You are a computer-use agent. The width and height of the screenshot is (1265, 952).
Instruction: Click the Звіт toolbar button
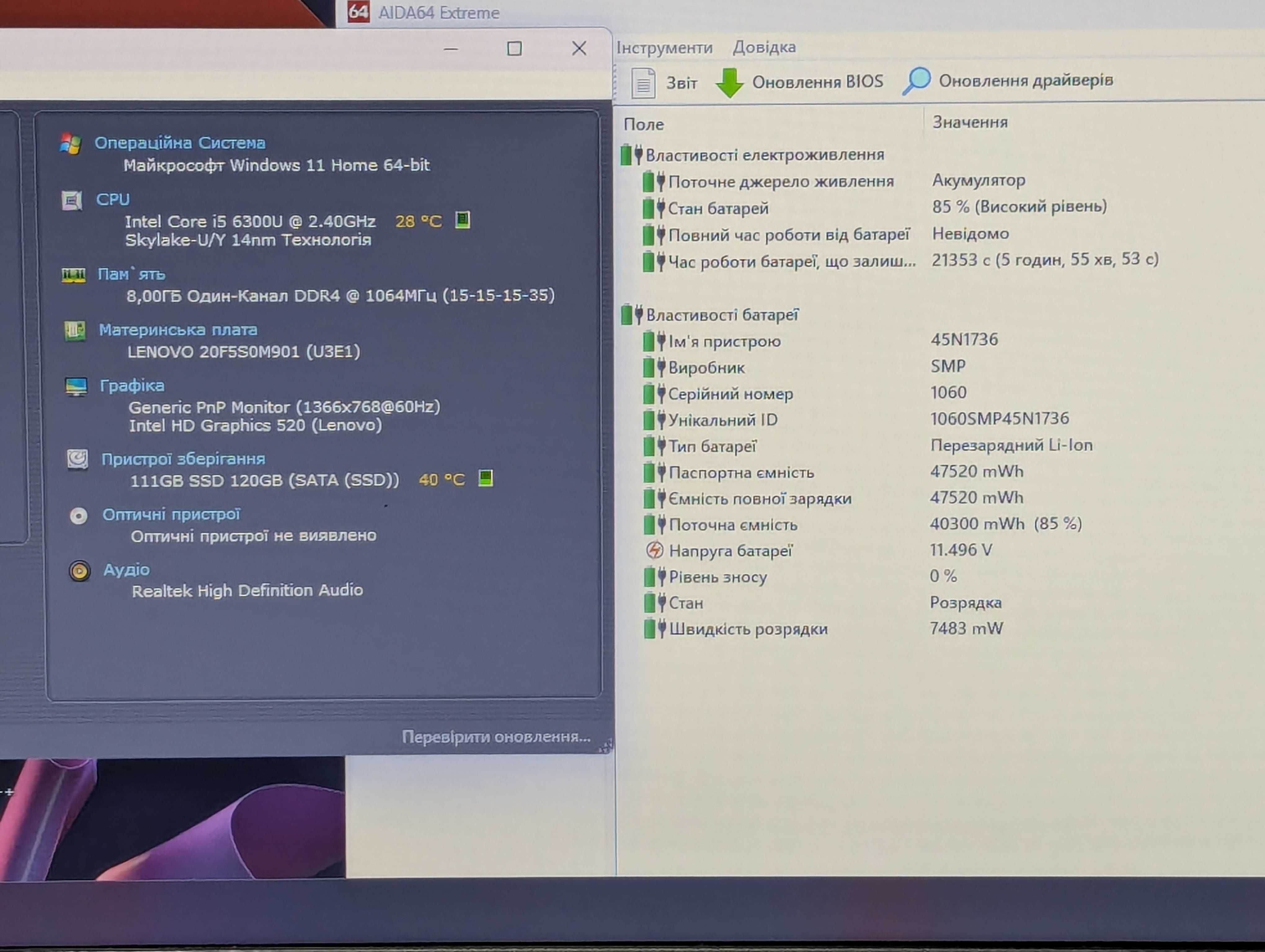(664, 83)
